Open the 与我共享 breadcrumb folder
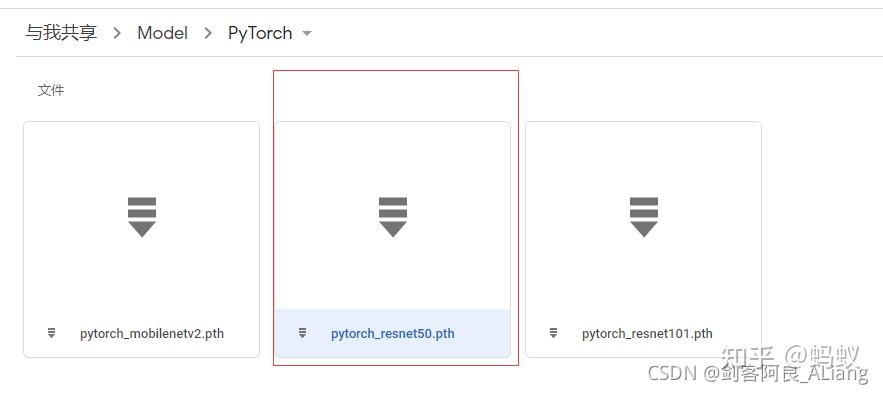 click(x=61, y=33)
